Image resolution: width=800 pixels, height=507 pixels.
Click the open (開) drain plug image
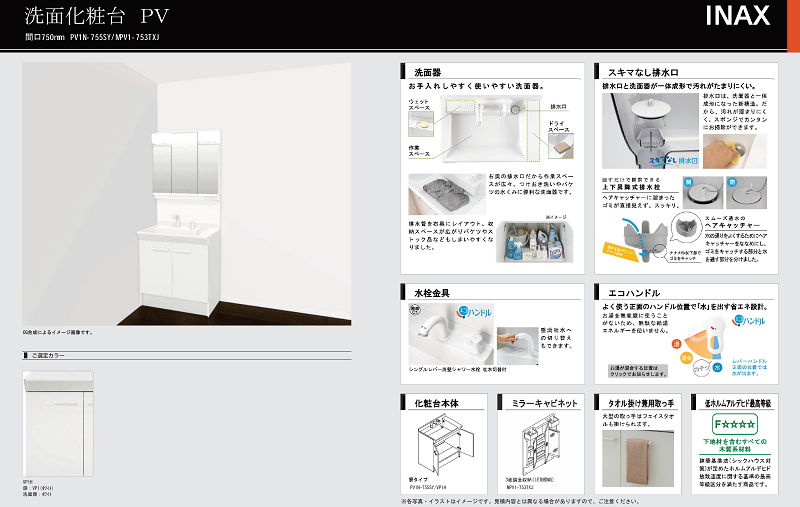(703, 193)
